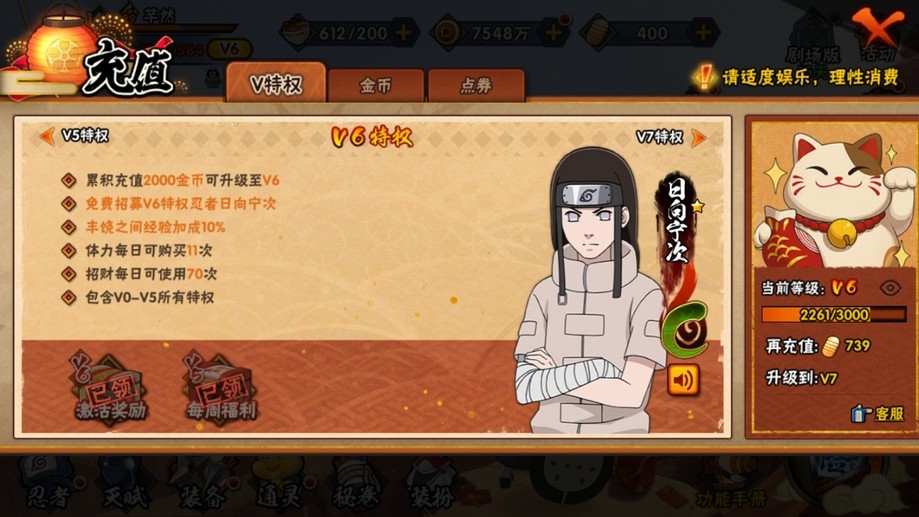Click the 激活奖励 claimed reward icon
Image resolution: width=919 pixels, height=517 pixels.
(x=110, y=387)
